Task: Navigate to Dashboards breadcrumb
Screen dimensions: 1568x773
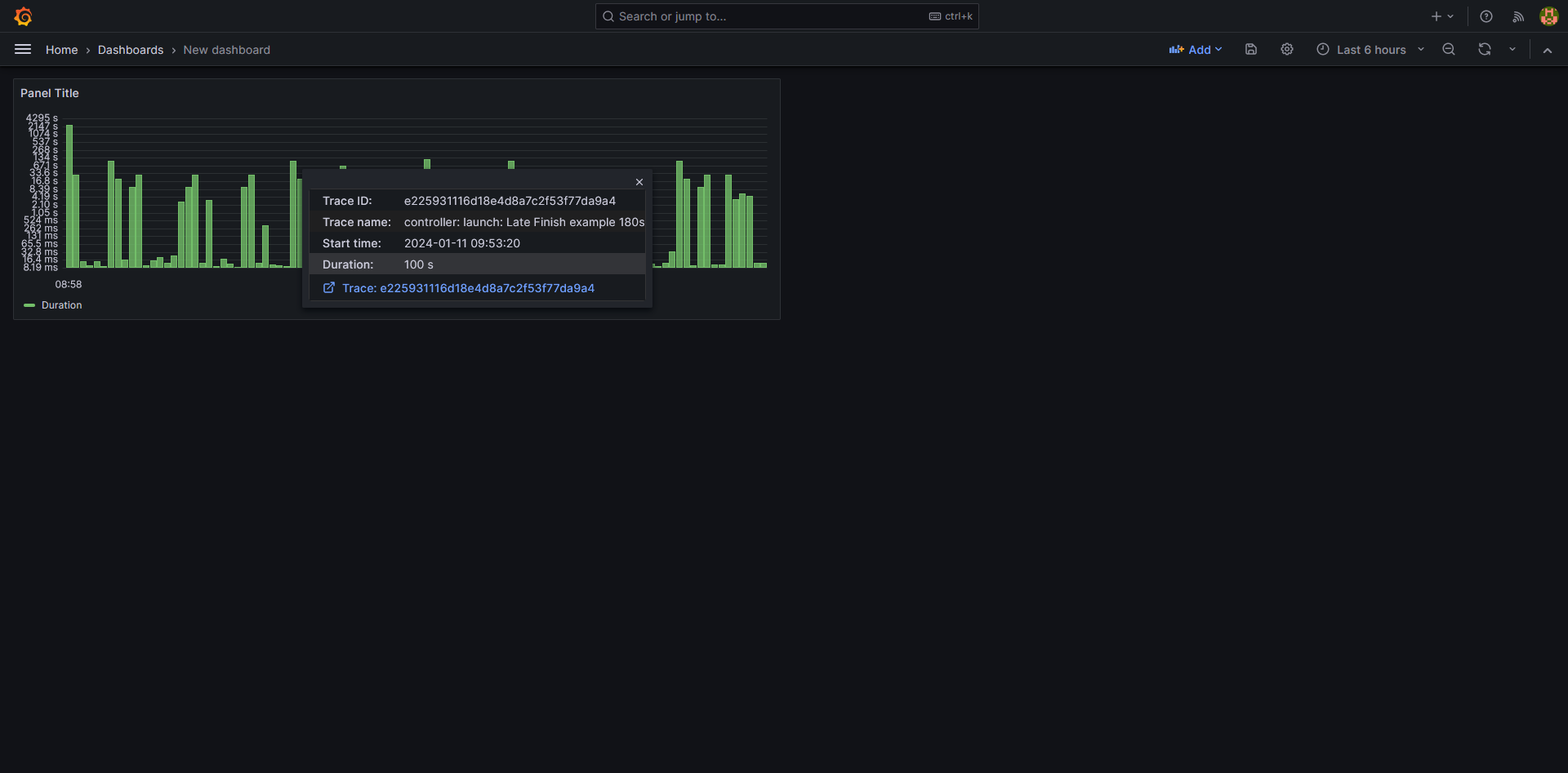Action: [131, 50]
